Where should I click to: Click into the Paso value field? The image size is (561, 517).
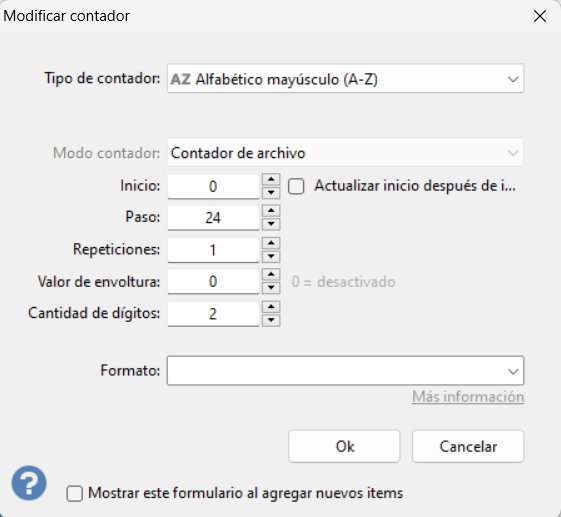click(x=213, y=218)
